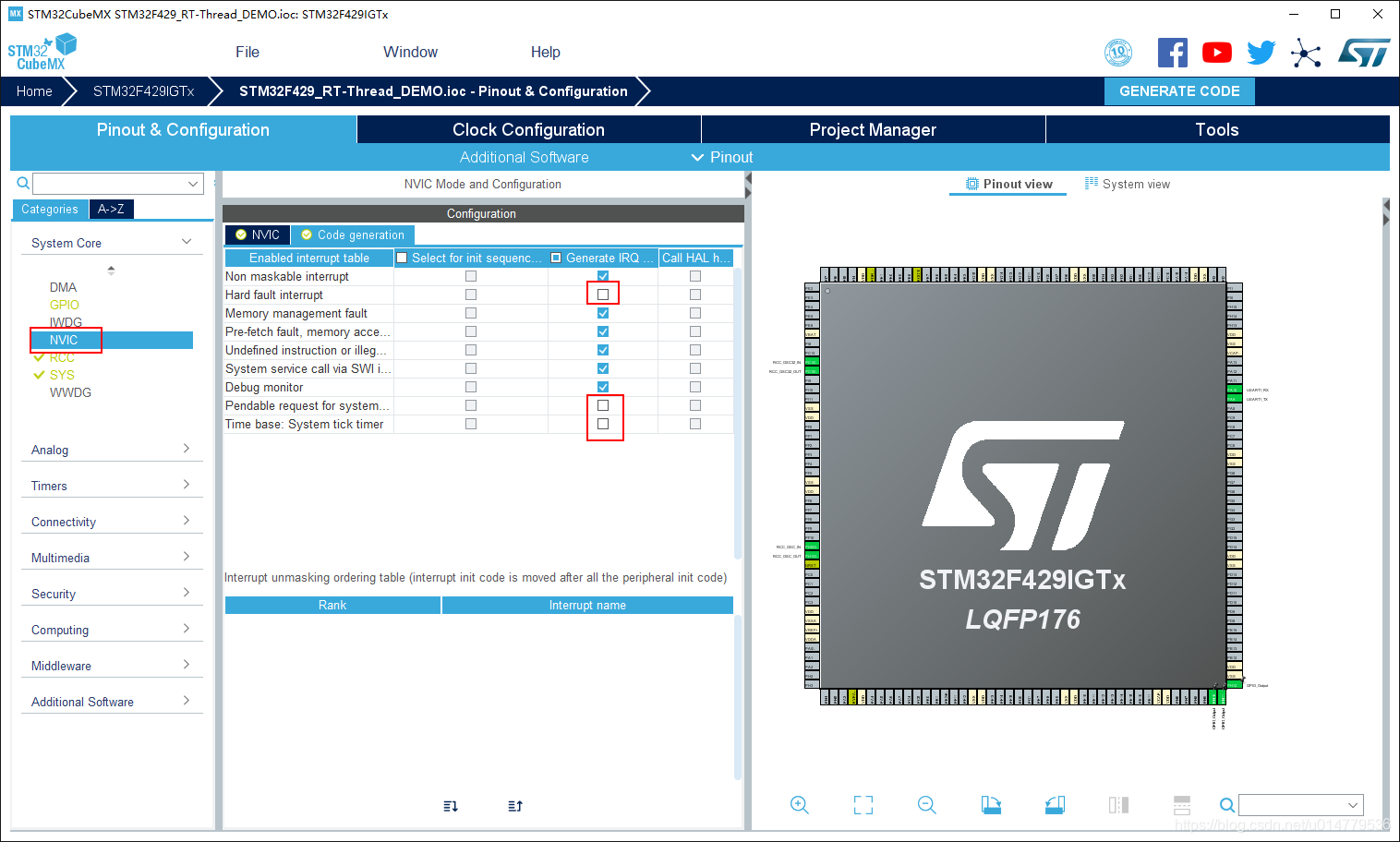Open Additional Software in the sub-bar
Image resolution: width=1400 pixels, height=842 pixels.
[x=524, y=157]
